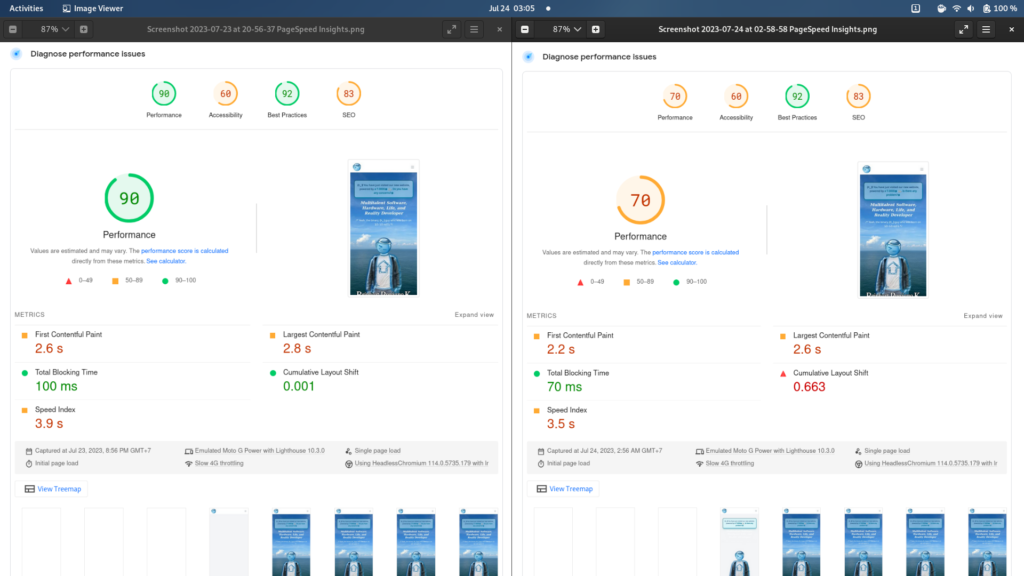Select the zoom out icon in the left toolbar

[x=12, y=29]
